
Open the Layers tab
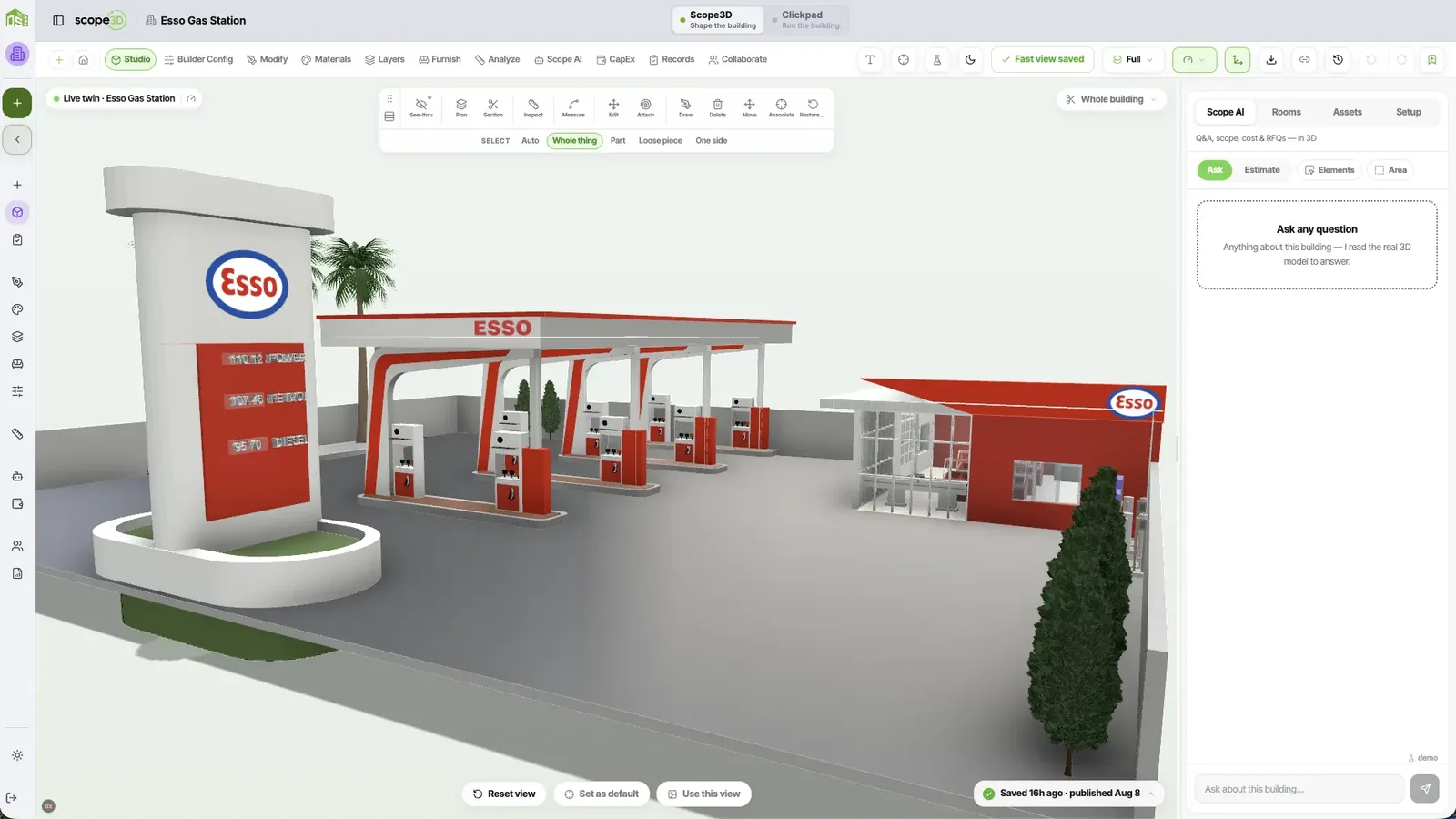point(385,59)
